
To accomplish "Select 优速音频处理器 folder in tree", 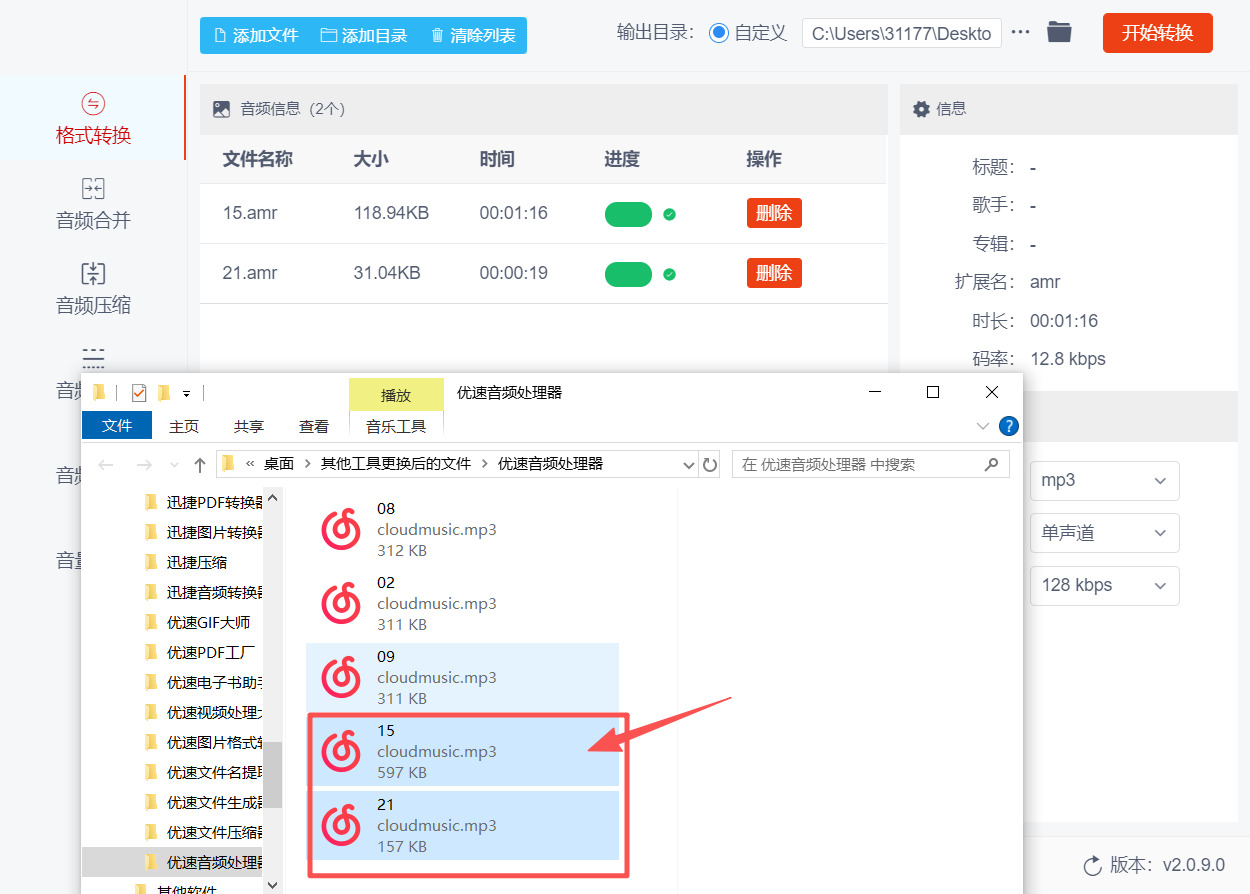I will click(173, 862).
